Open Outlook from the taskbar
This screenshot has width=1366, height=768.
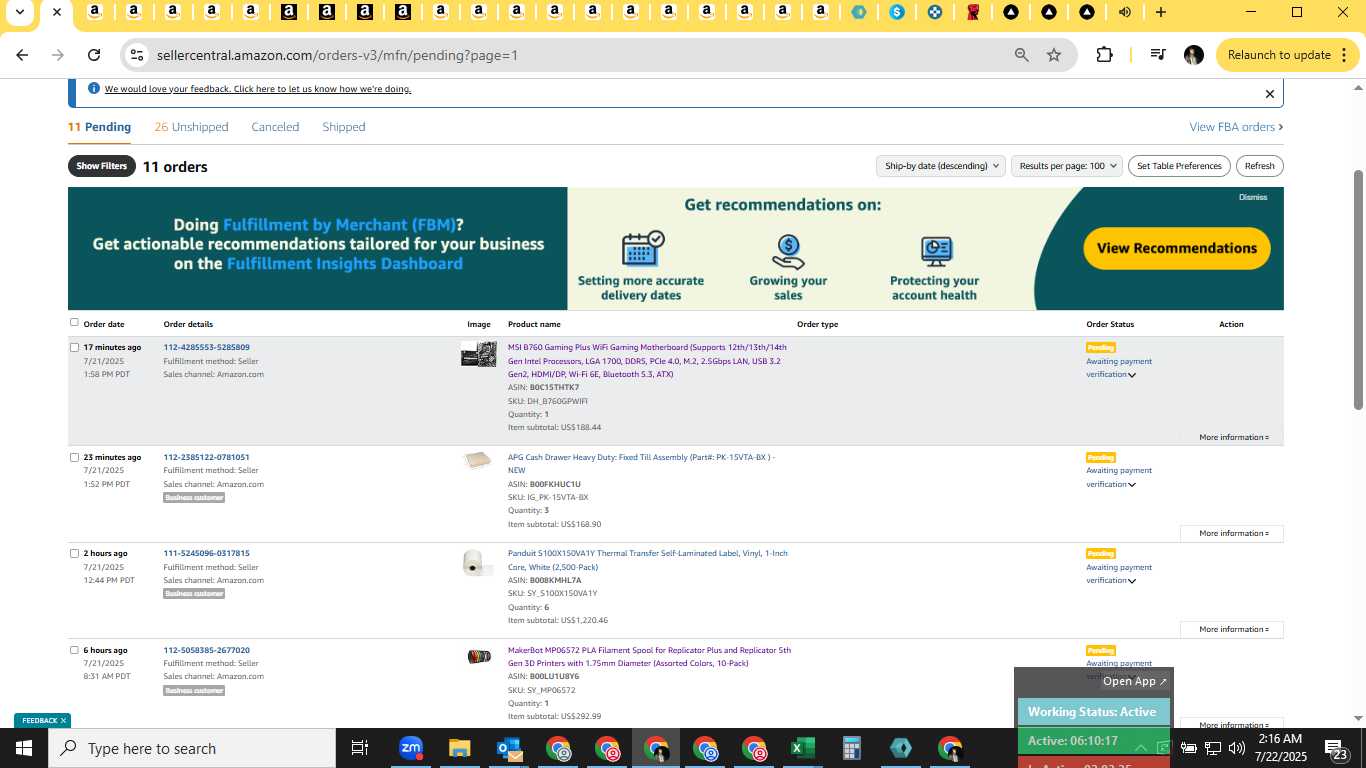[x=509, y=748]
